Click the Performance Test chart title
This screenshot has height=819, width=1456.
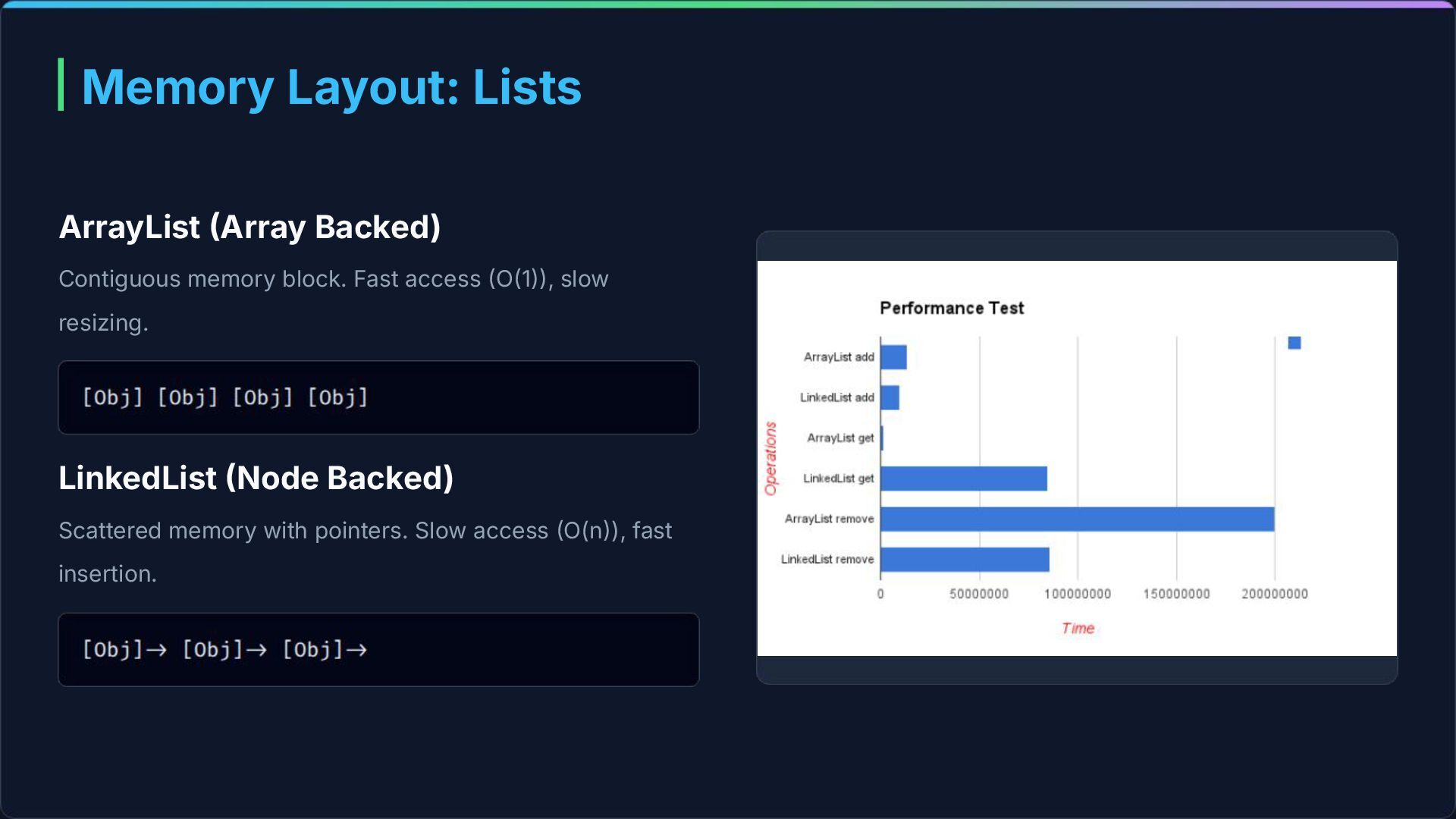951,308
